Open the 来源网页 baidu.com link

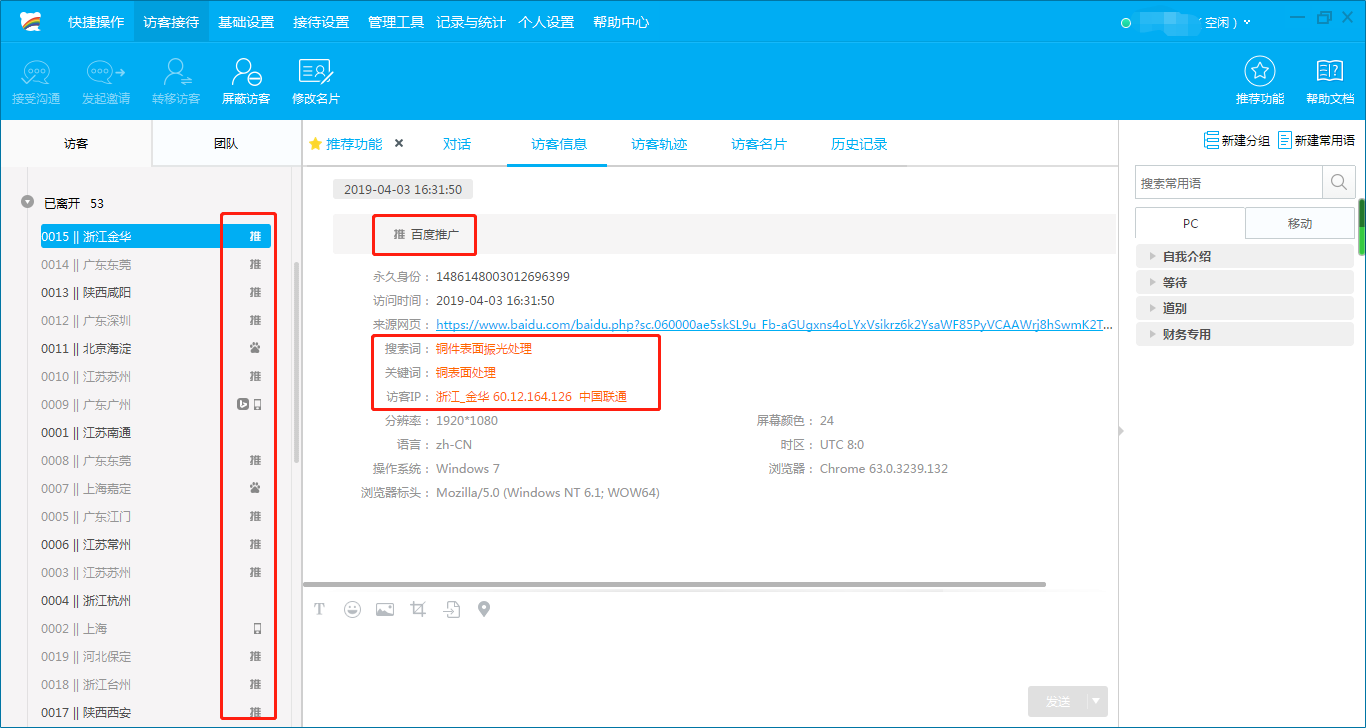click(x=774, y=325)
